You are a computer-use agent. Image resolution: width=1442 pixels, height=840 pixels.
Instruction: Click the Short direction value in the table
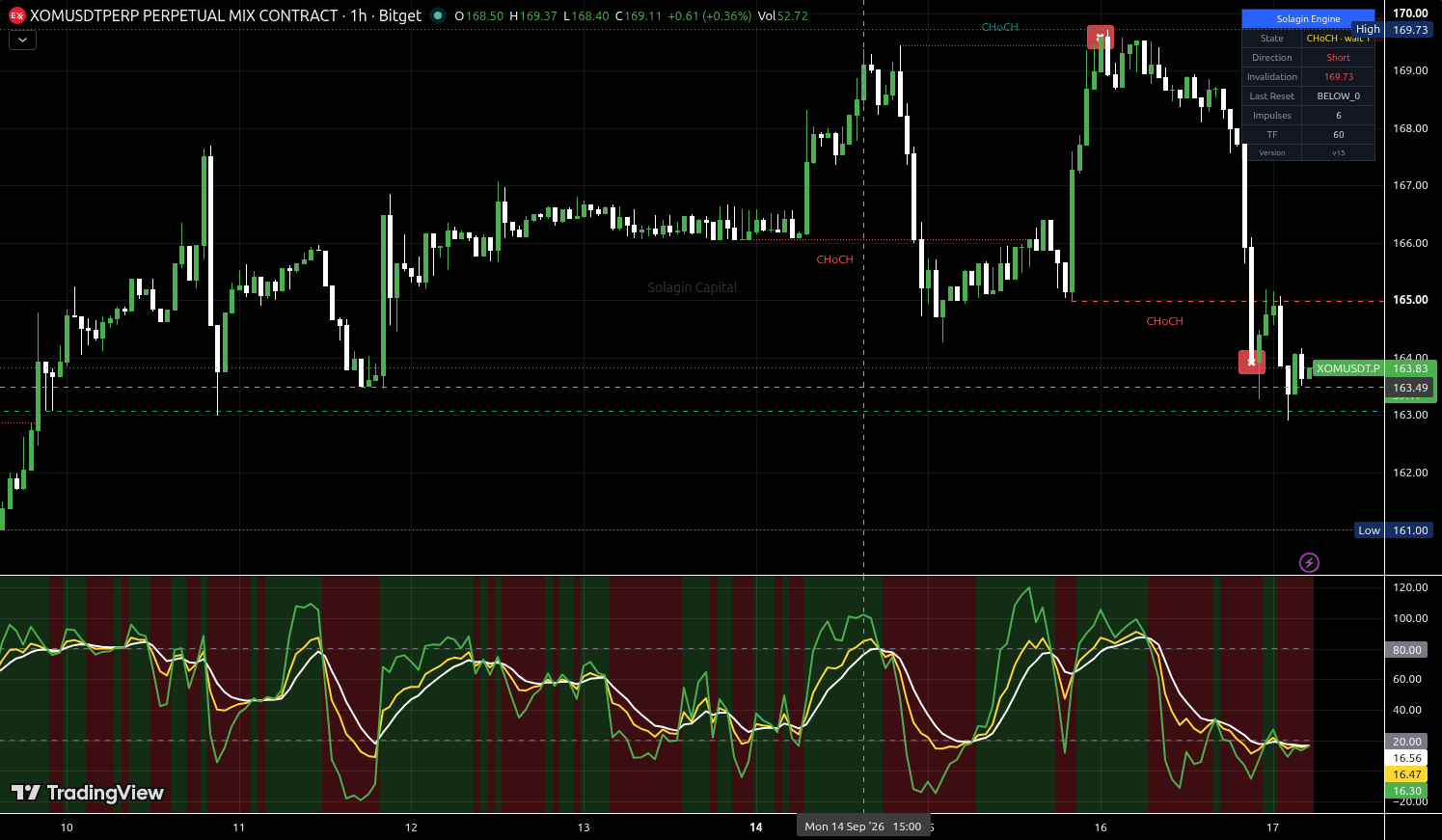click(x=1338, y=58)
